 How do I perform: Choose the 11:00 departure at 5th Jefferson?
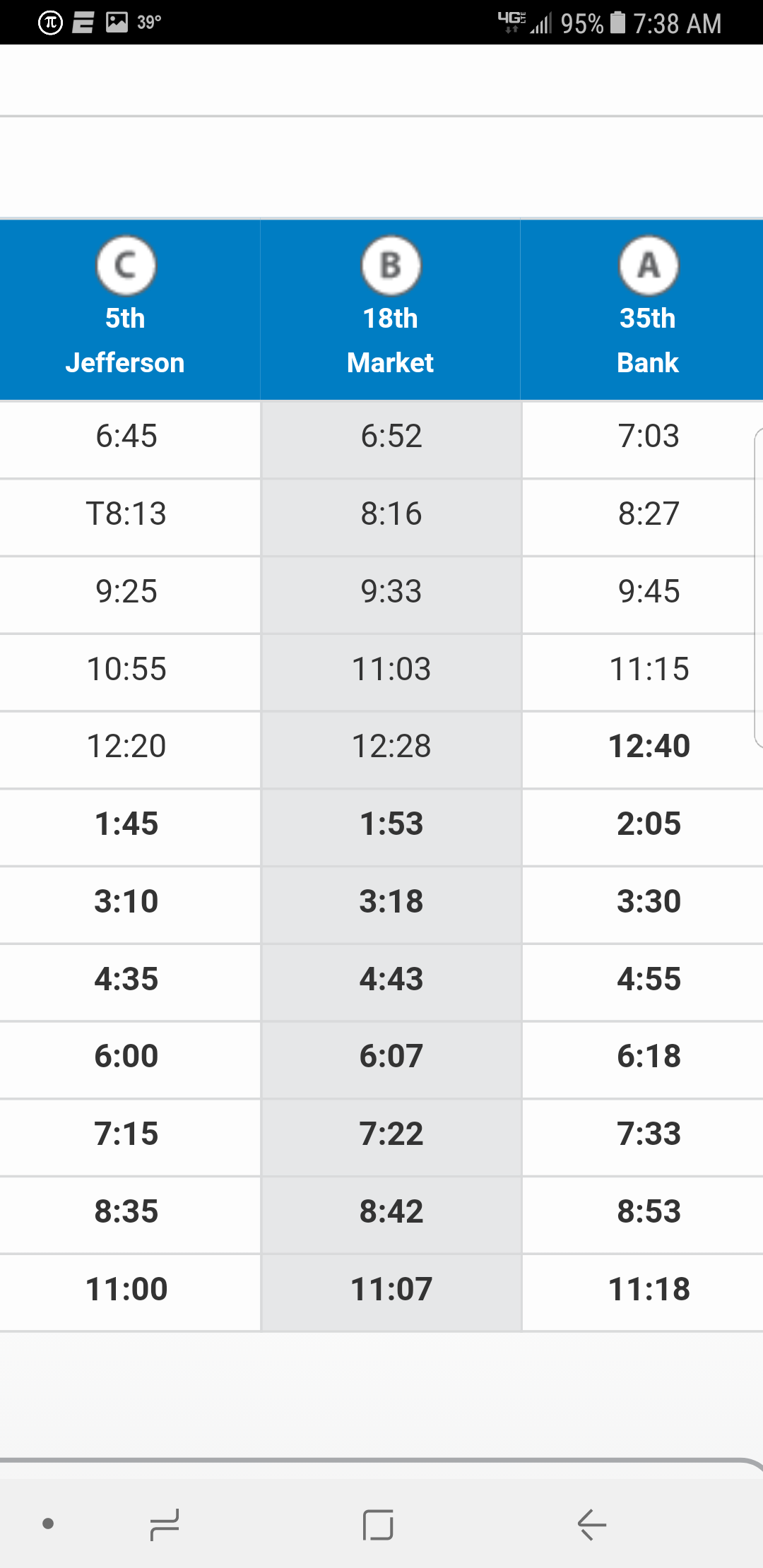point(126,1289)
